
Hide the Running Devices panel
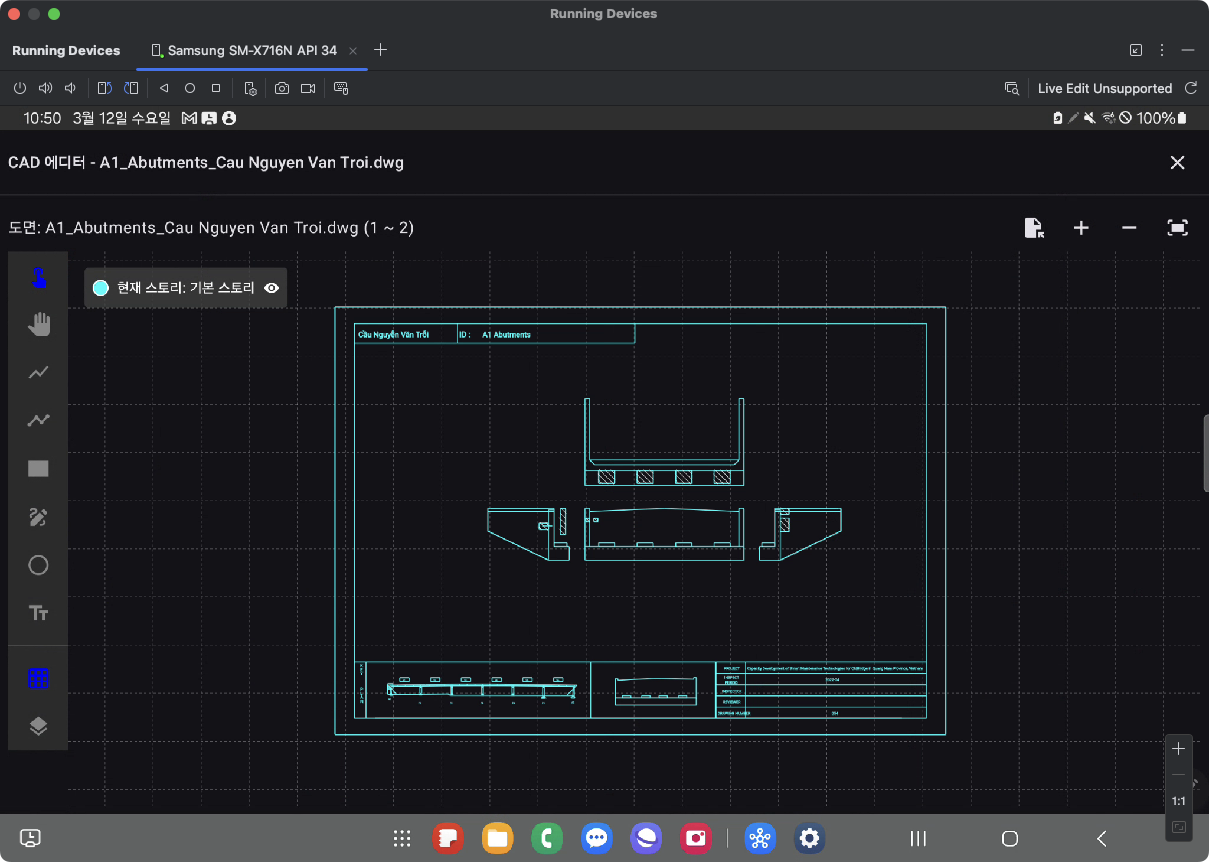point(1188,50)
